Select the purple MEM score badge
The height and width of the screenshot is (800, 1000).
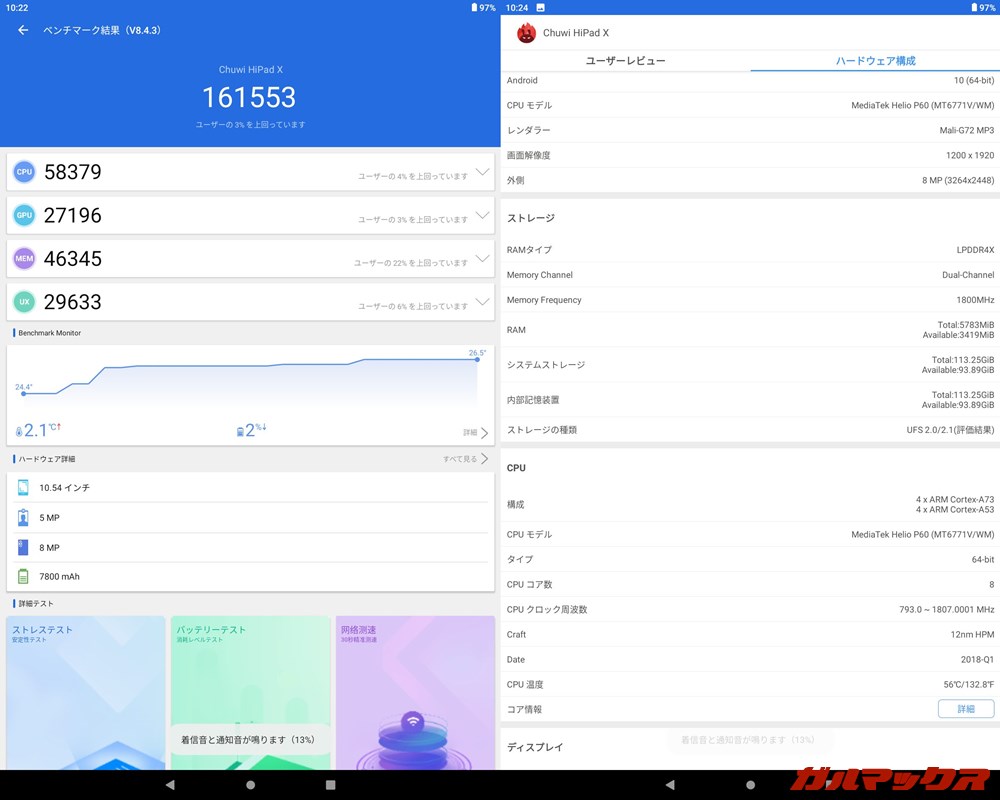click(x=24, y=259)
